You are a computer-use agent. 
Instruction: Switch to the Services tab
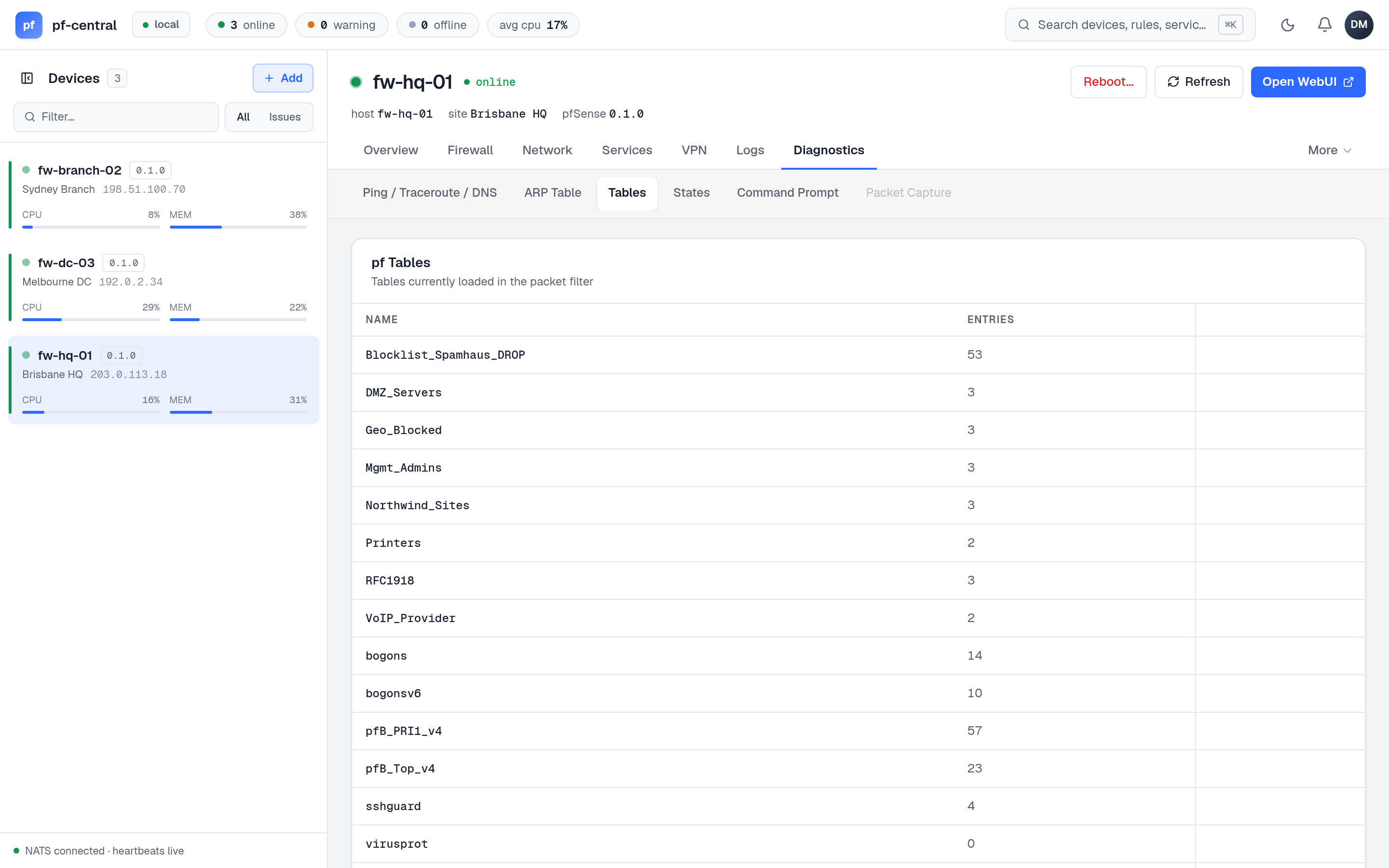click(627, 150)
